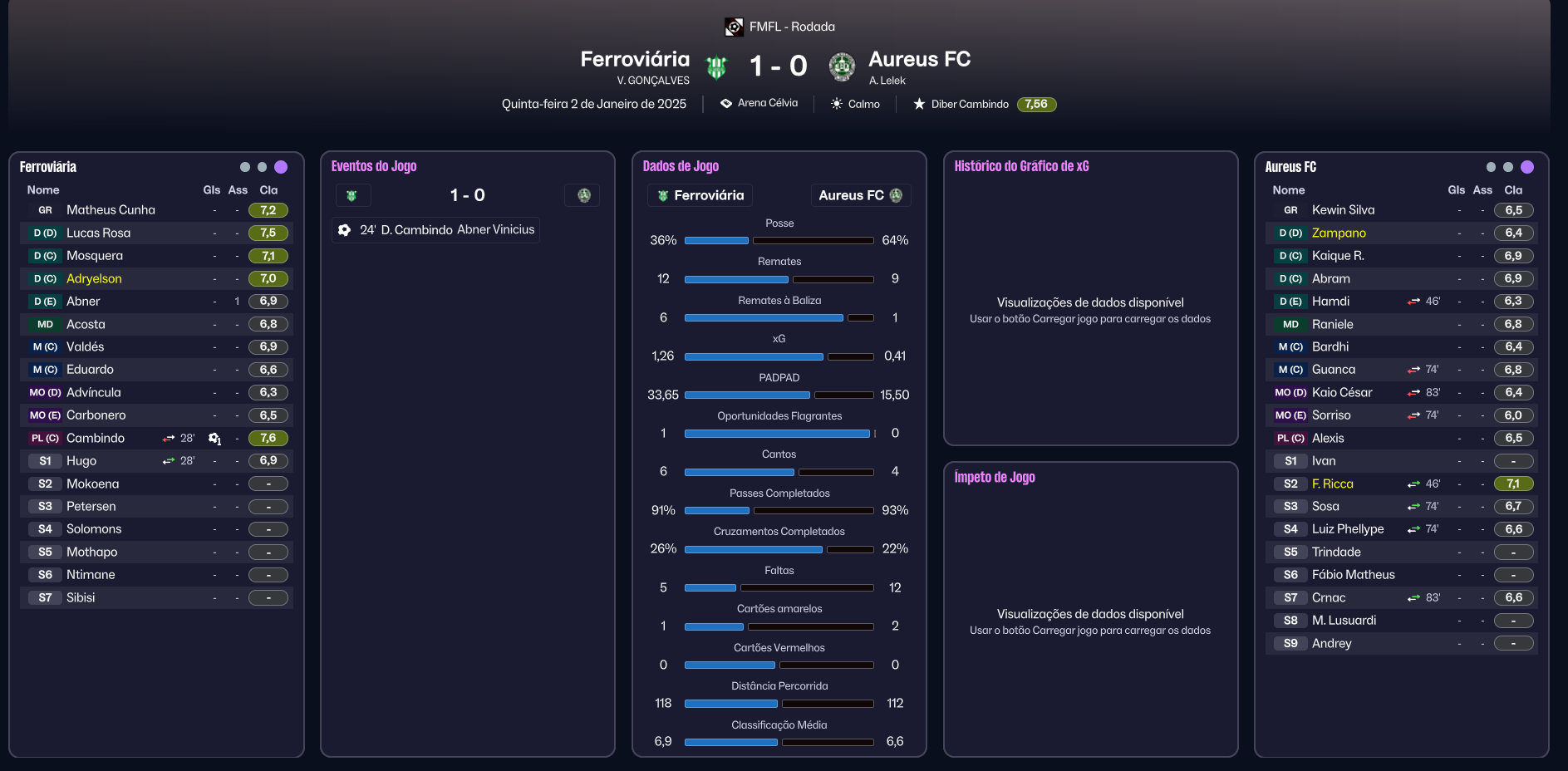Click Aureus FC crest in Eventos do Jogo
Screen dimensions: 1568x771
(x=584, y=195)
